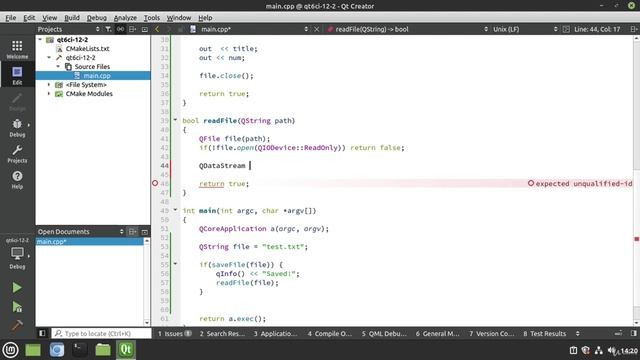Click the volume icon in system tray

[x=612, y=350]
